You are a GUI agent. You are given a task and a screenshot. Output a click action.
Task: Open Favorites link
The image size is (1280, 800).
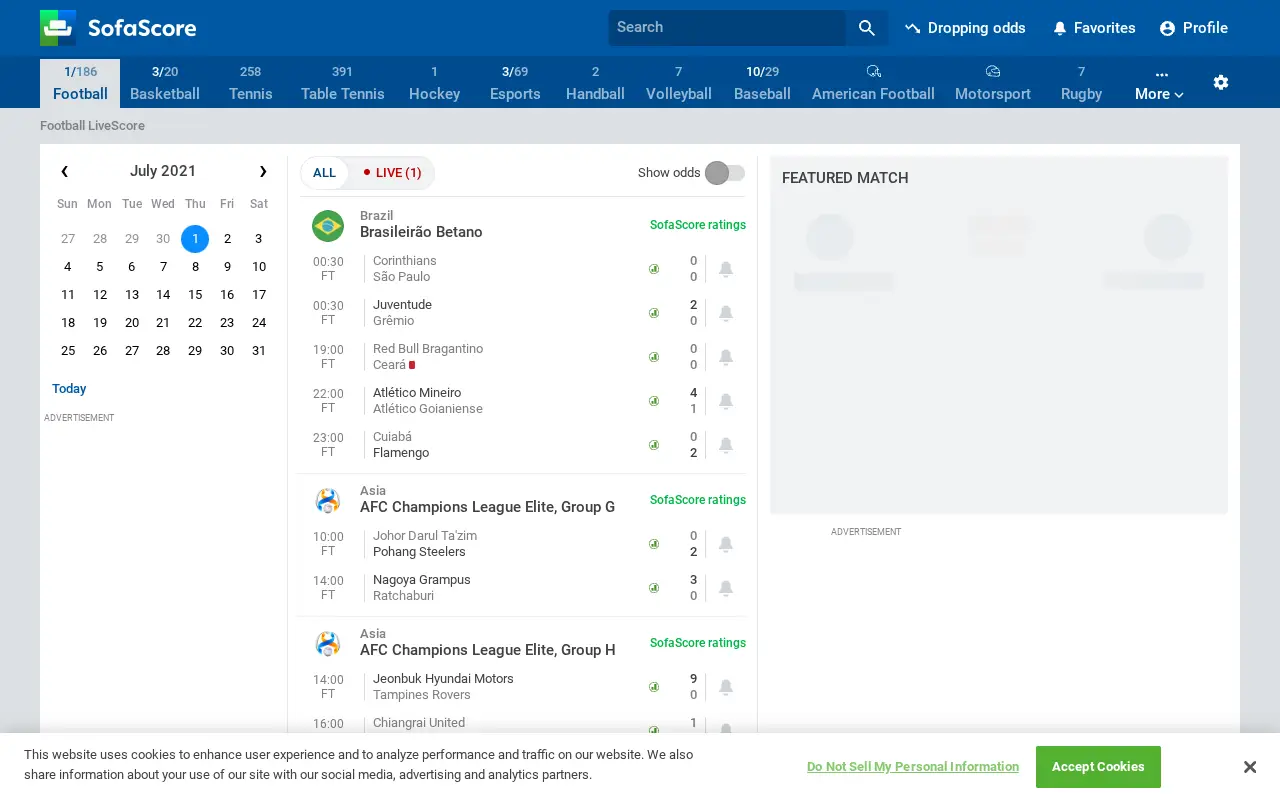pos(1094,28)
